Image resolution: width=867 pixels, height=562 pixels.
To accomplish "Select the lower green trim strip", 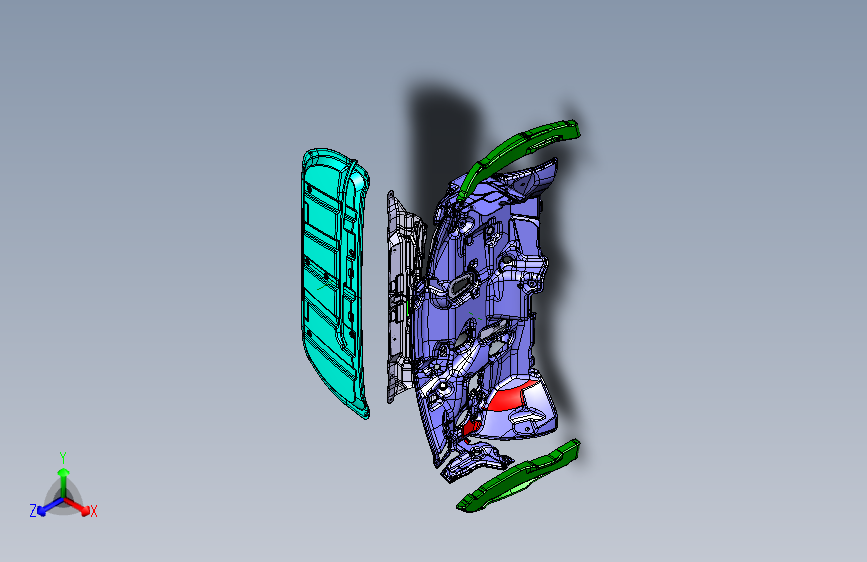I will coord(520,476).
